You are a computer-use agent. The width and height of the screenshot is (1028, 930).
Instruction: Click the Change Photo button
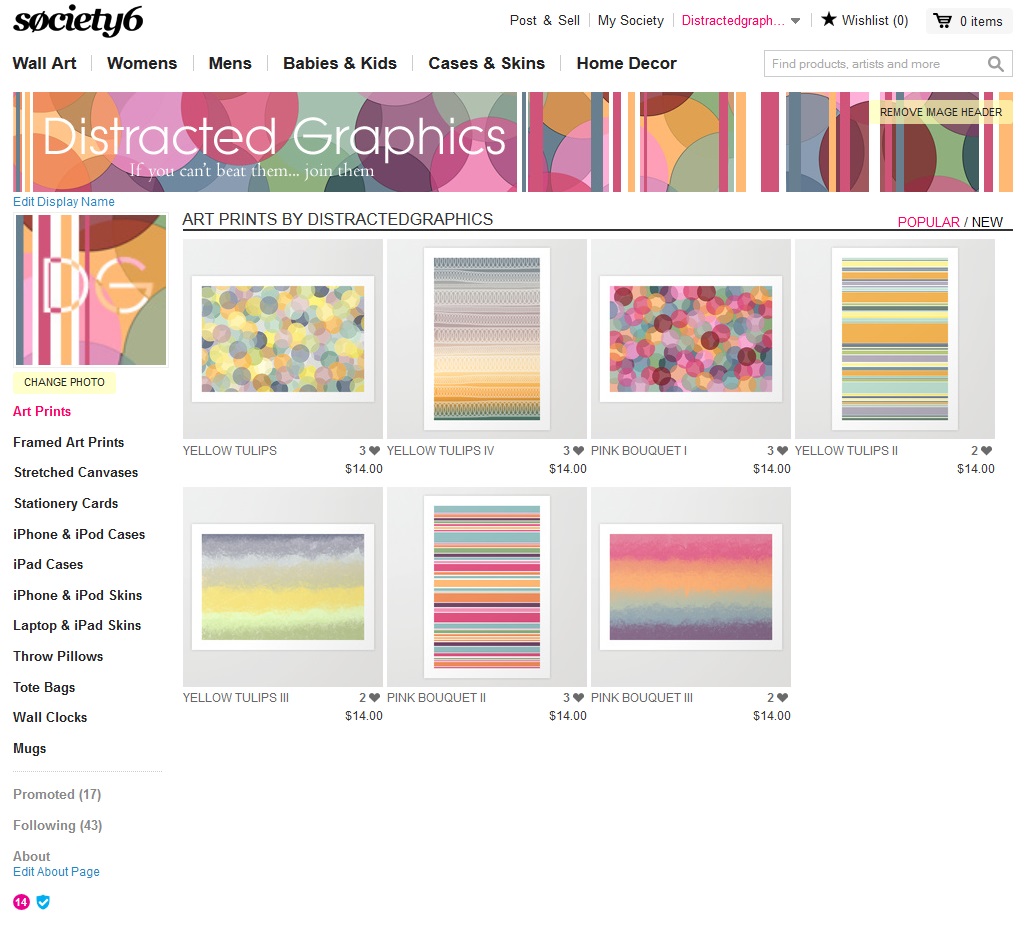pos(64,382)
